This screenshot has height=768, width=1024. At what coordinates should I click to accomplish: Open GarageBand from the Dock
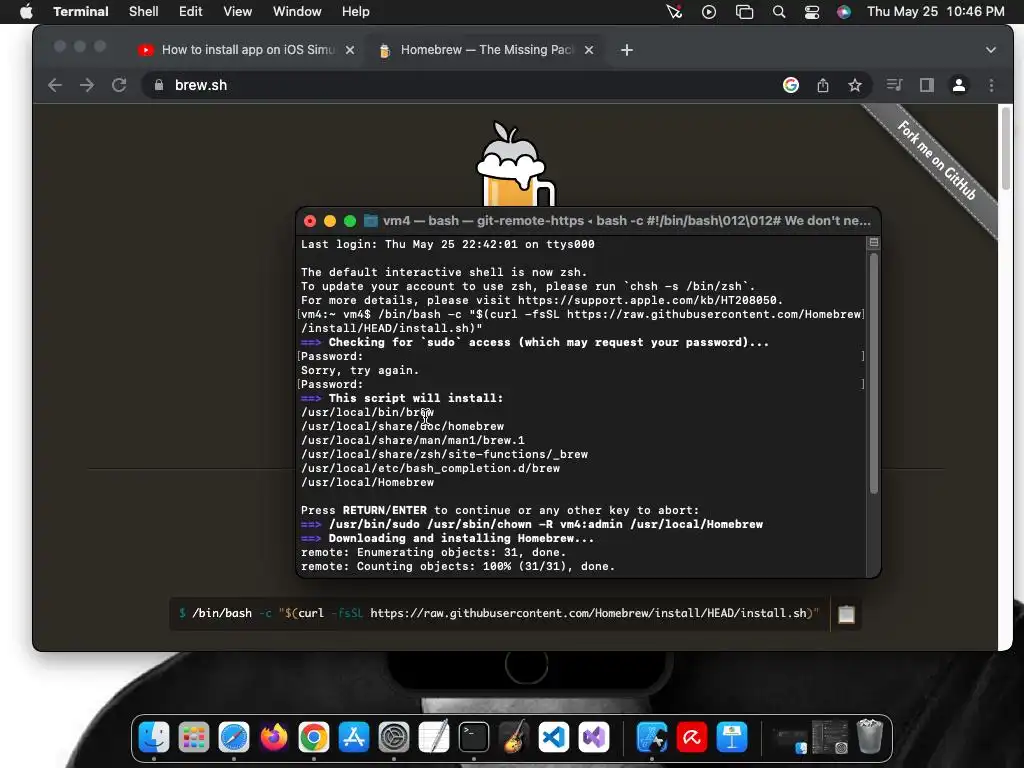(x=513, y=738)
